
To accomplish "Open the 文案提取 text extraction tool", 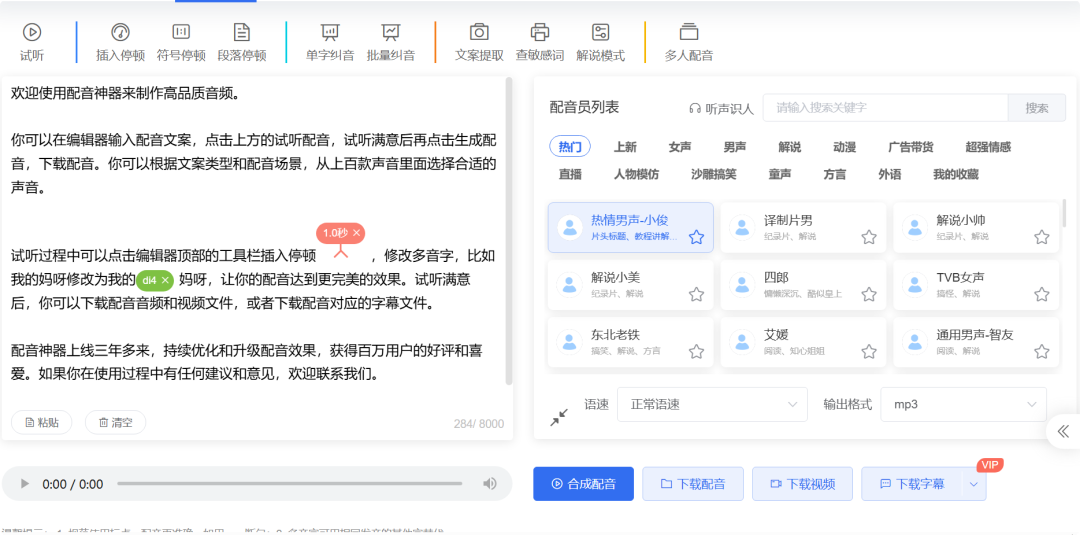I will [x=479, y=33].
